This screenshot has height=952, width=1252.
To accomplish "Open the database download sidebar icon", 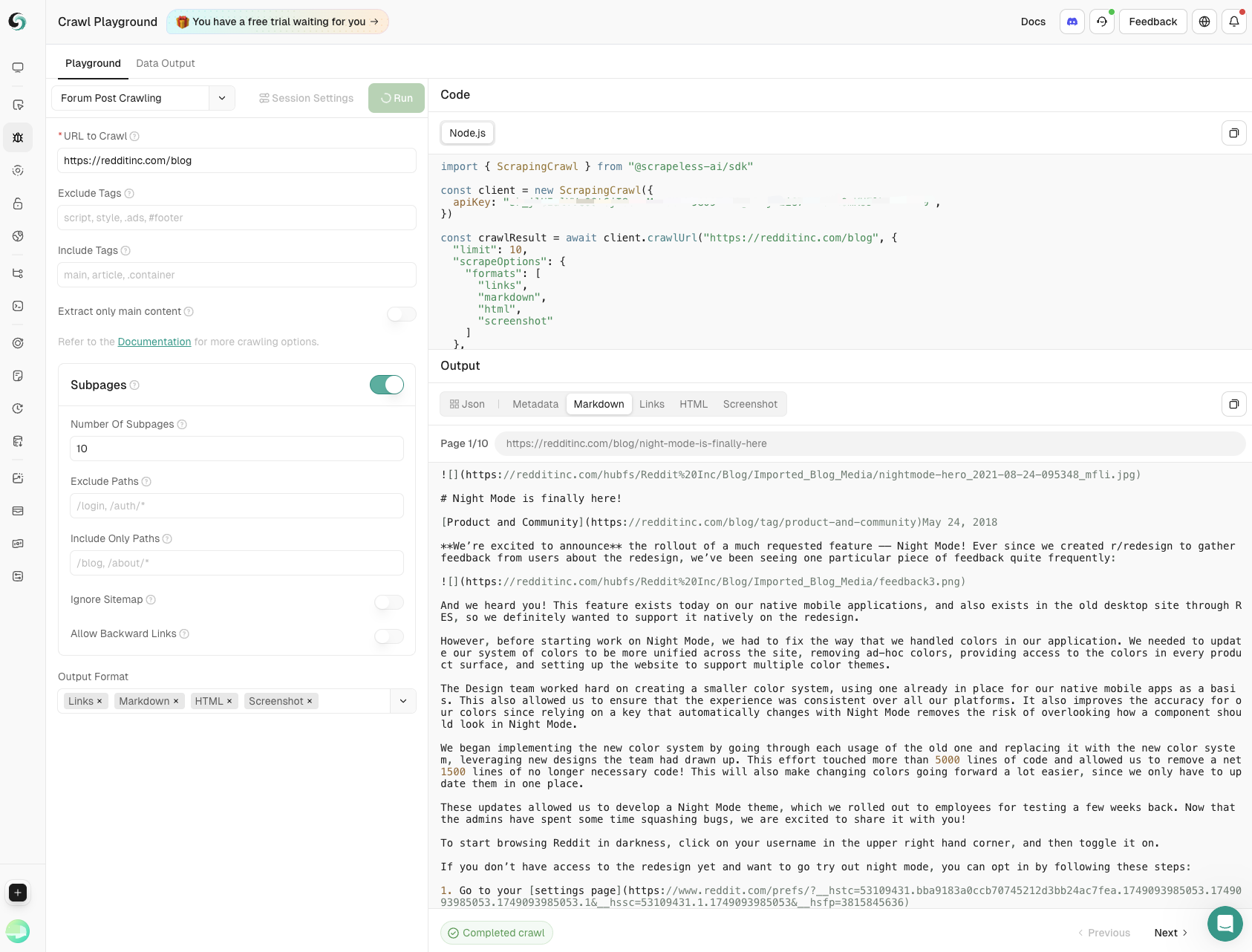I will tap(18, 441).
